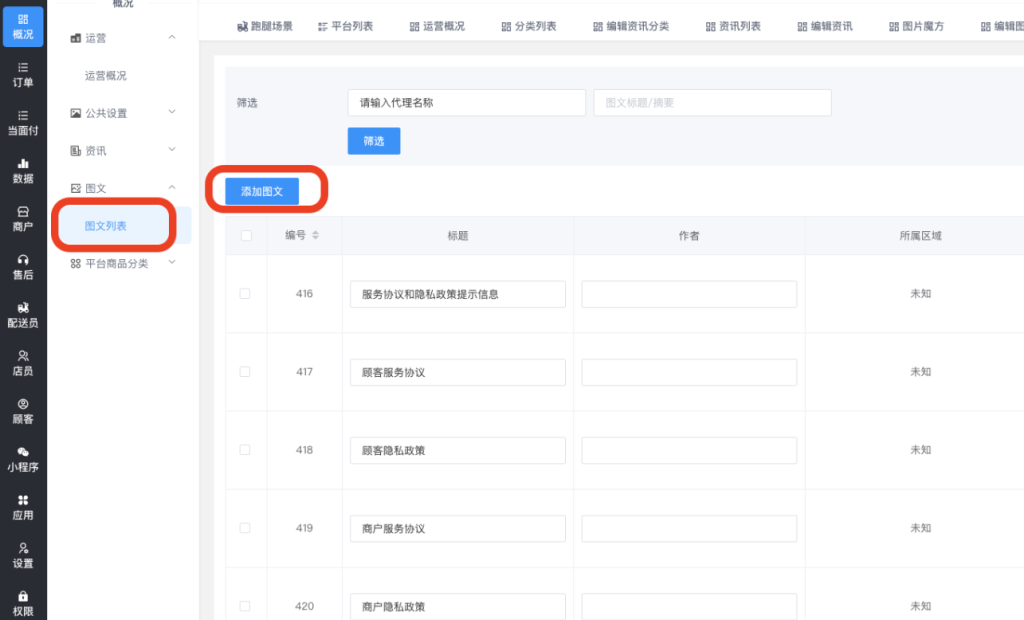The image size is (1024, 620).
Task: Select the checkbox for row 418
Action: [246, 450]
